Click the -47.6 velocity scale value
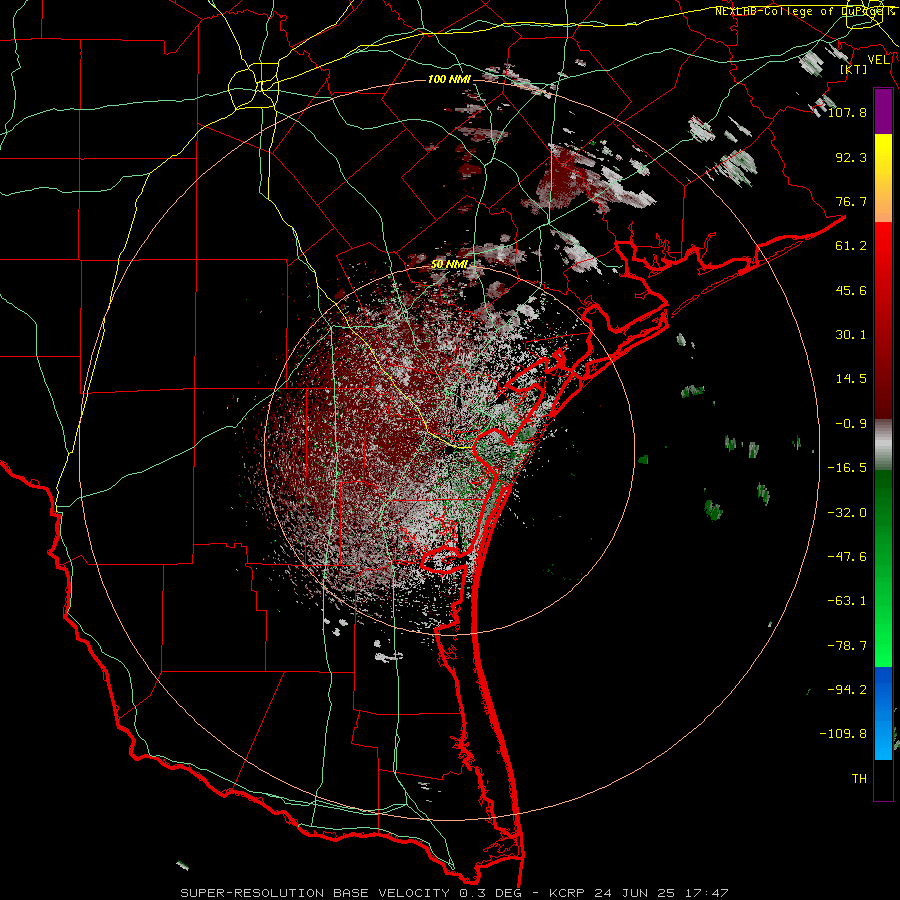This screenshot has height=900, width=900. 847,557
